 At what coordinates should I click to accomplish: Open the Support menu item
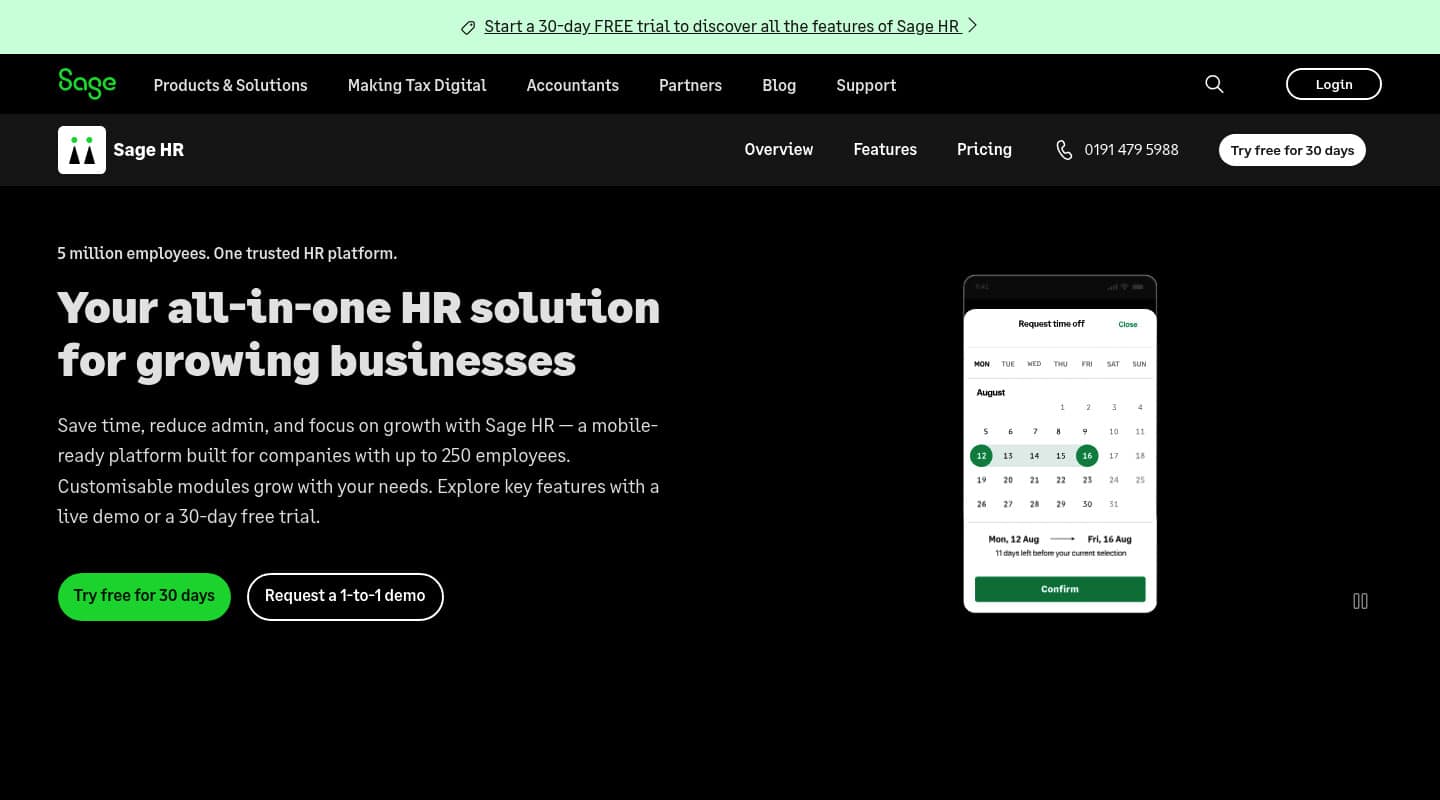pos(866,85)
